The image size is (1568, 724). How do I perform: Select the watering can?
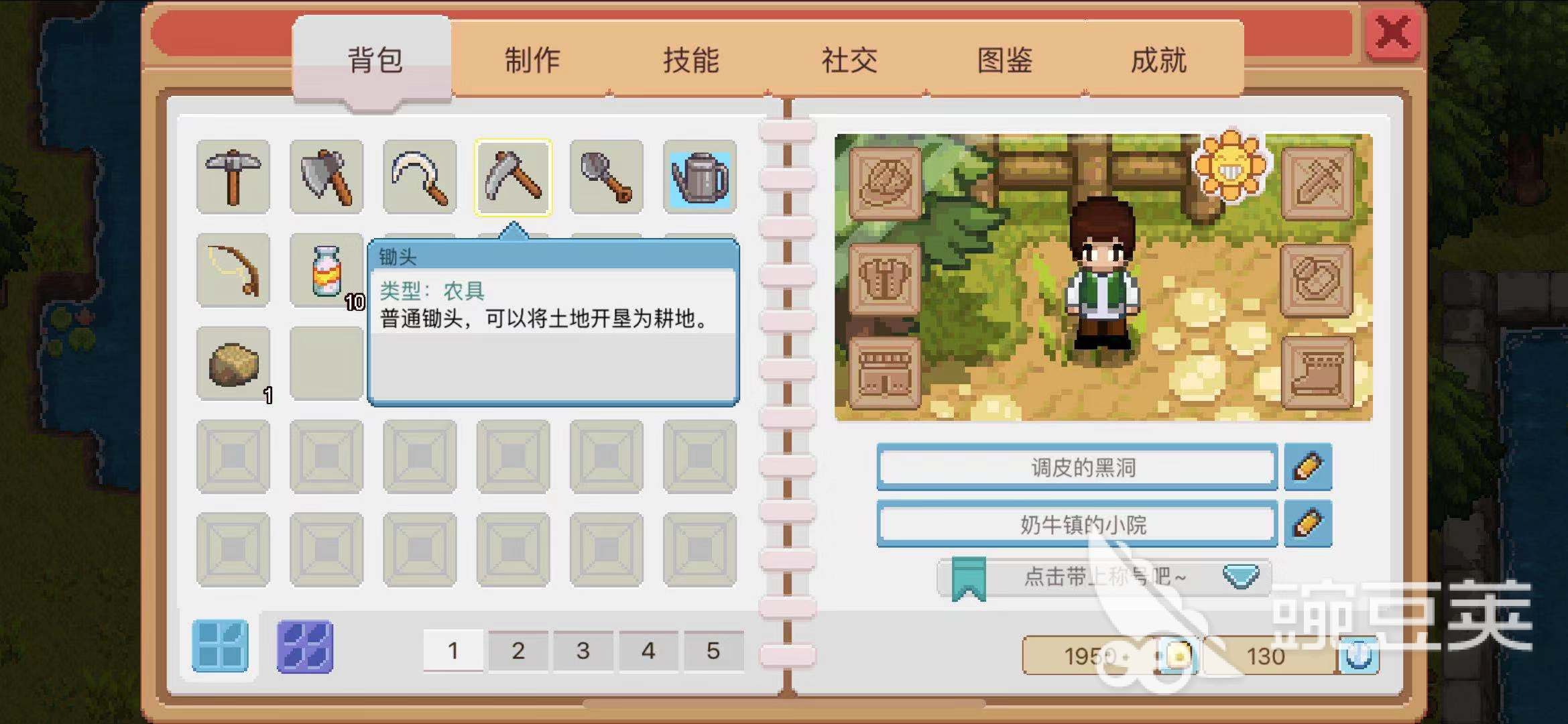tap(700, 178)
